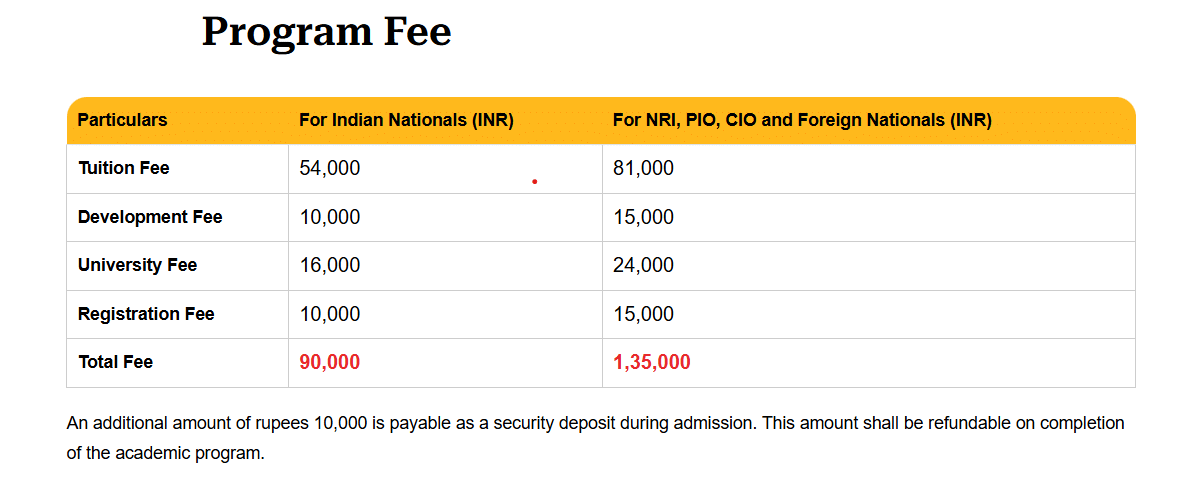
Task: Click the For Indian Nationals (INR) header
Action: (406, 121)
